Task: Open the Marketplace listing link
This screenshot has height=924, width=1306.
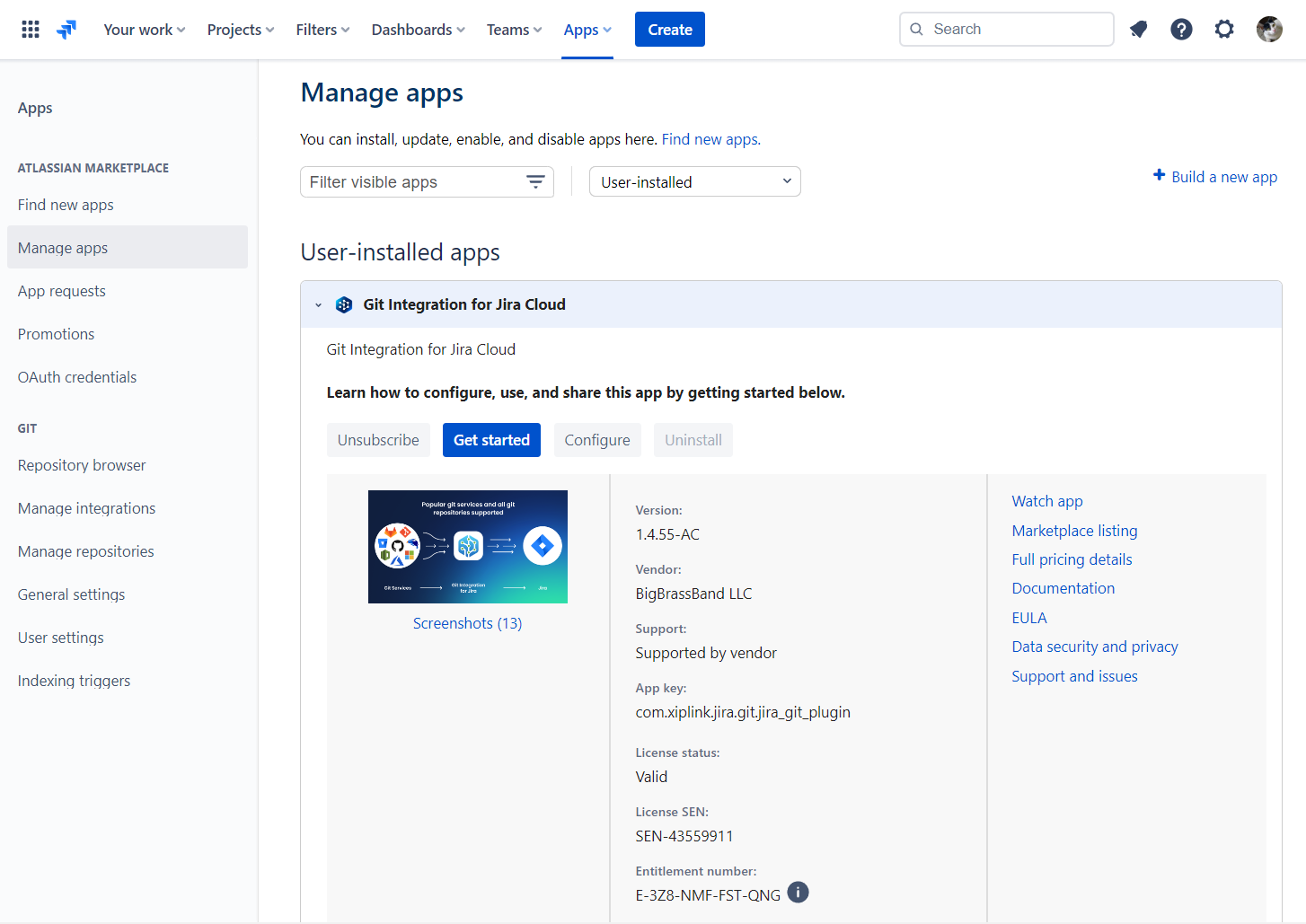Action: click(x=1074, y=531)
